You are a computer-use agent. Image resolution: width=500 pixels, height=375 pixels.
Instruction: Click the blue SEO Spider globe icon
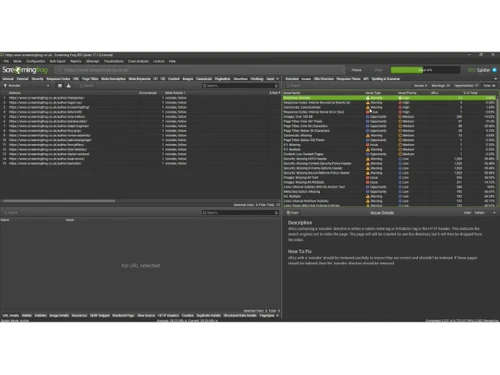(x=494, y=70)
